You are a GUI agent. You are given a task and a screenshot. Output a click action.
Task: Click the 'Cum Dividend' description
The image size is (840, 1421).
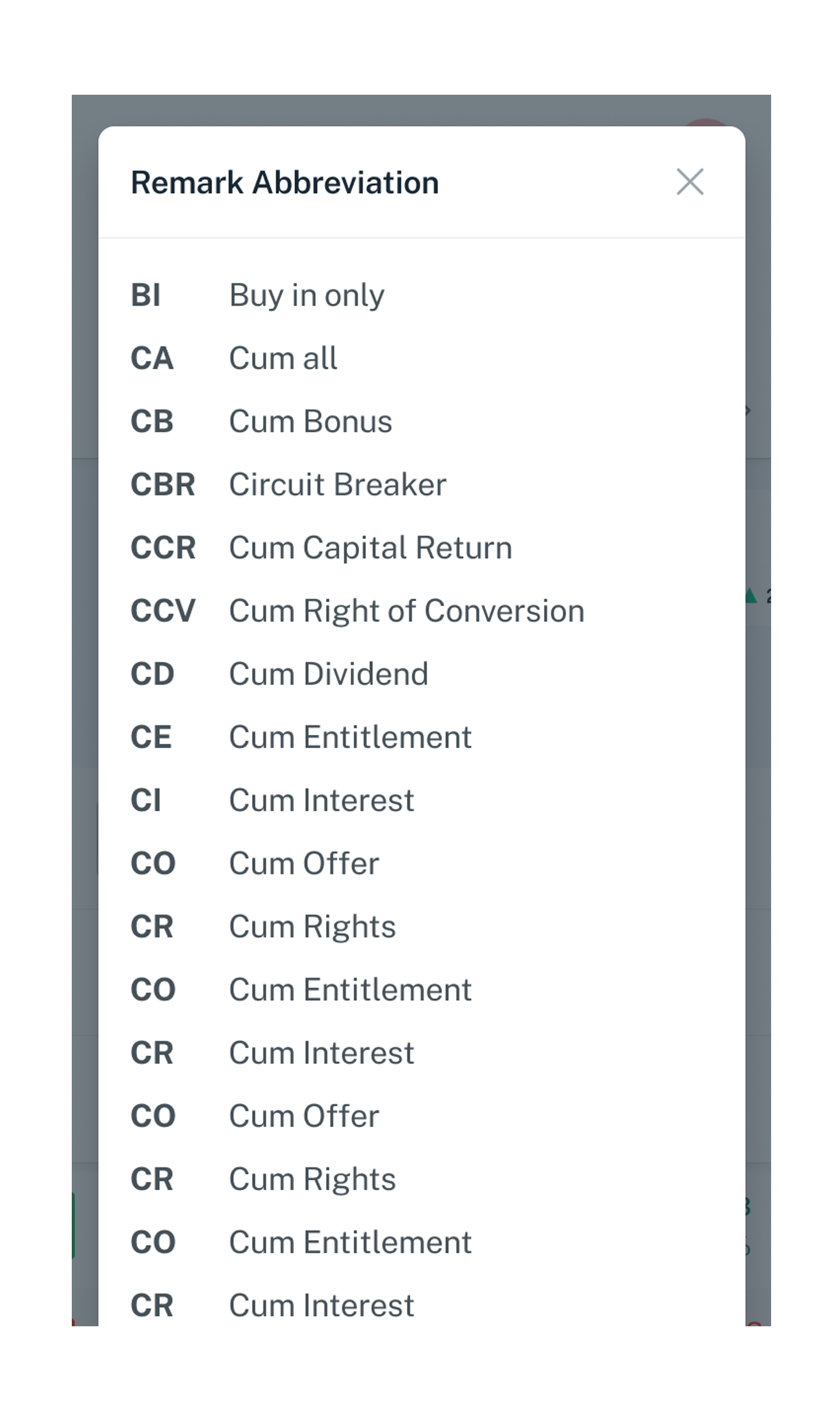point(329,674)
